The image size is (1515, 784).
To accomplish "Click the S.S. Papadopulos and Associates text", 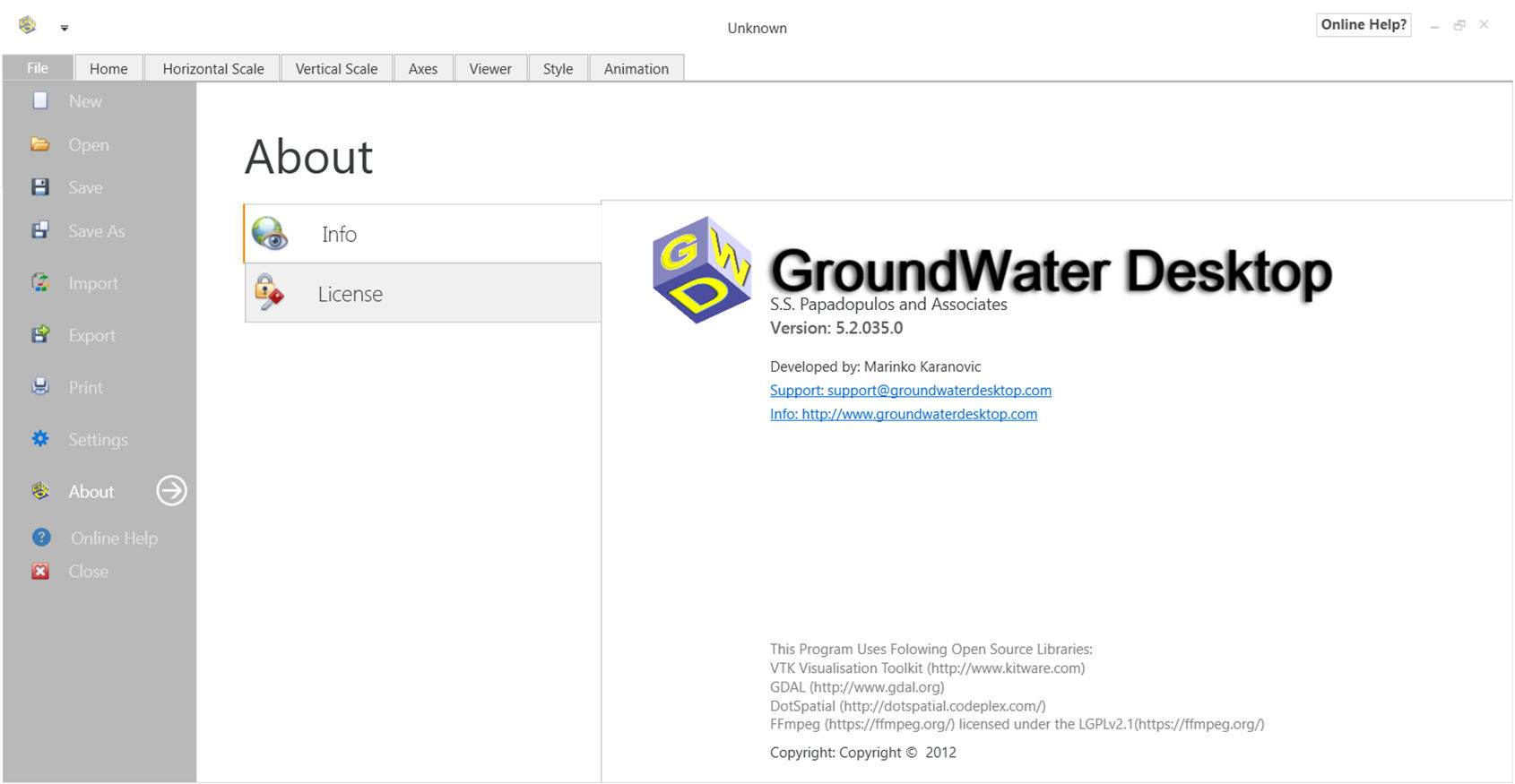I will click(888, 305).
